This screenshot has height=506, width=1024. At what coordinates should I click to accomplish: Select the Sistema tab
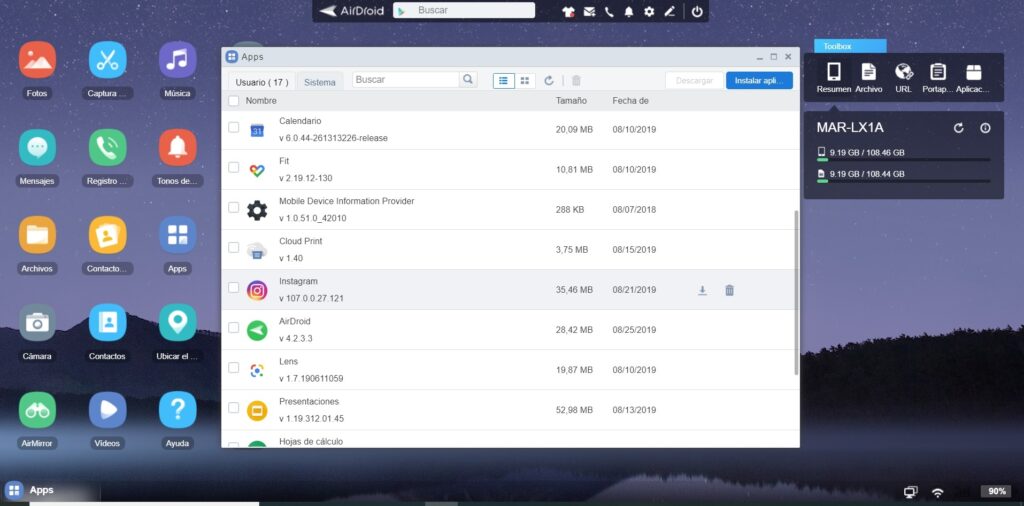[319, 82]
